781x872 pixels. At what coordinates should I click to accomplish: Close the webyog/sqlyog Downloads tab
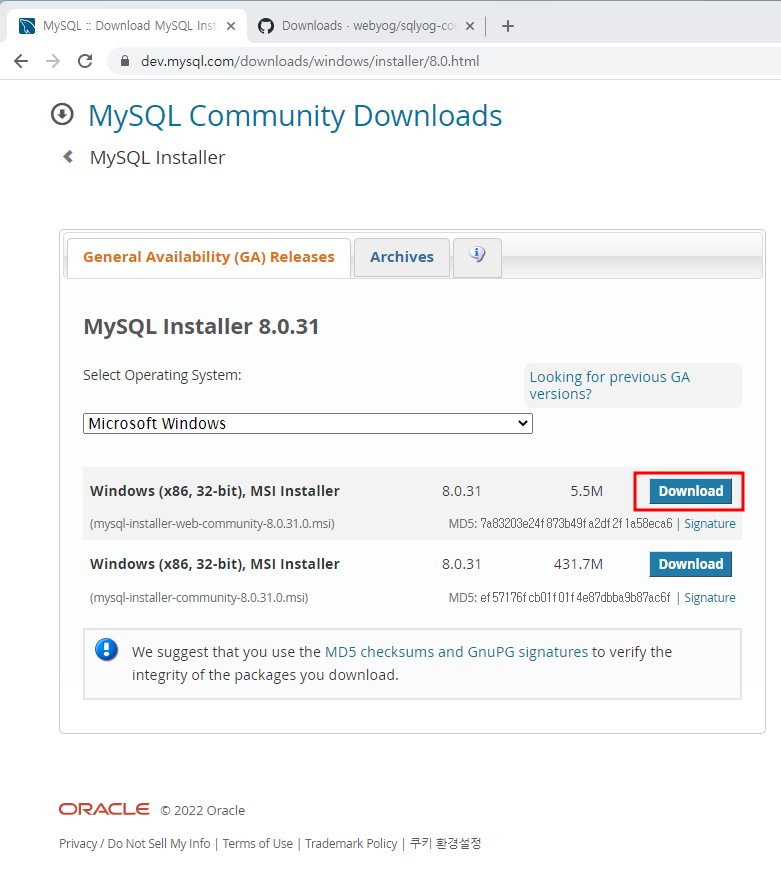[x=470, y=26]
